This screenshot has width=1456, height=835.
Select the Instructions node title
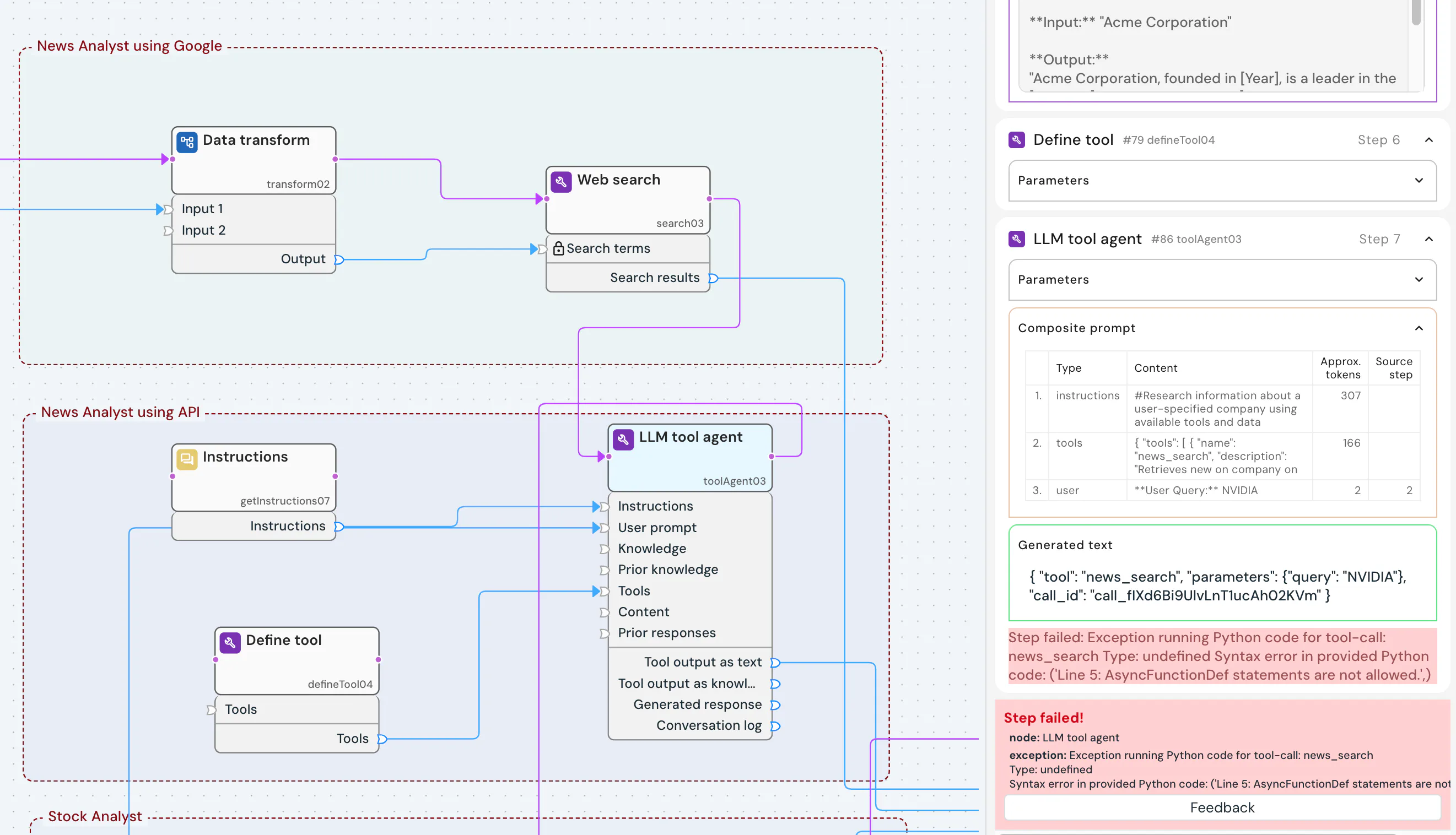click(x=245, y=457)
